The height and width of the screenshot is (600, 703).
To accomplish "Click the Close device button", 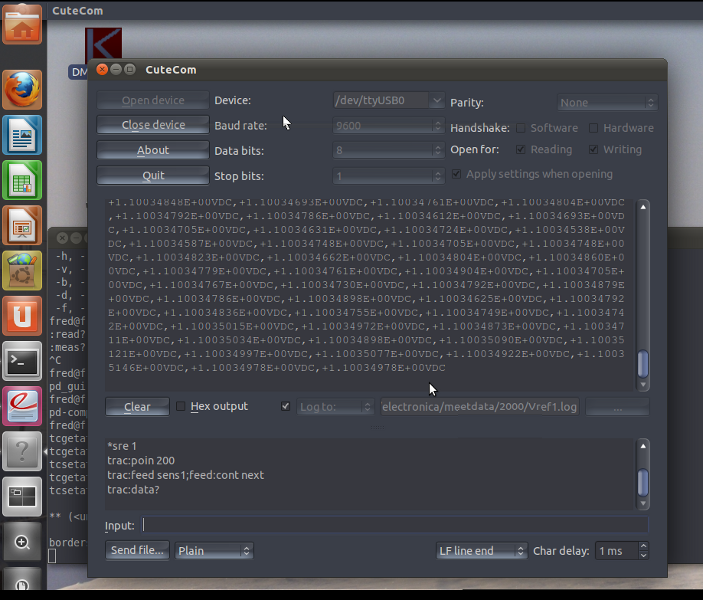I will [153, 125].
